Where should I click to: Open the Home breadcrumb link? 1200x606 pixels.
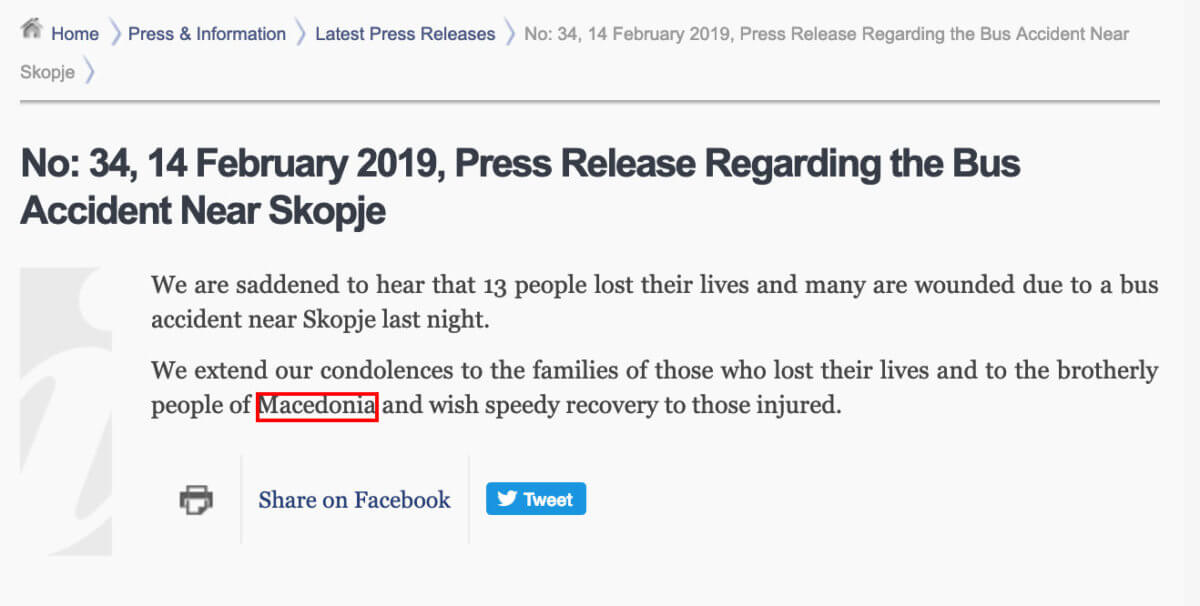pyautogui.click(x=75, y=34)
